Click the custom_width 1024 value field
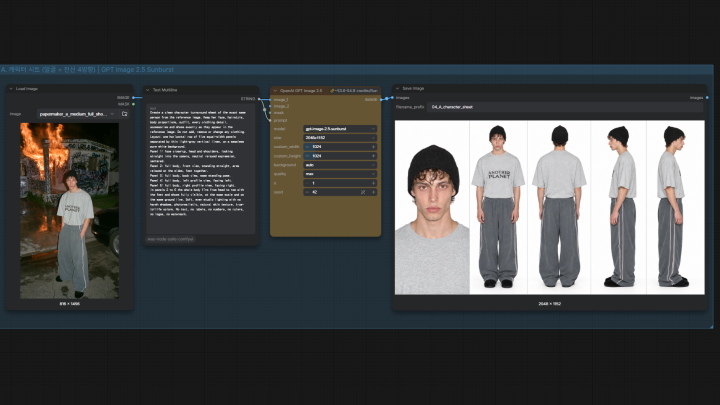The image size is (720, 405). [x=340, y=147]
